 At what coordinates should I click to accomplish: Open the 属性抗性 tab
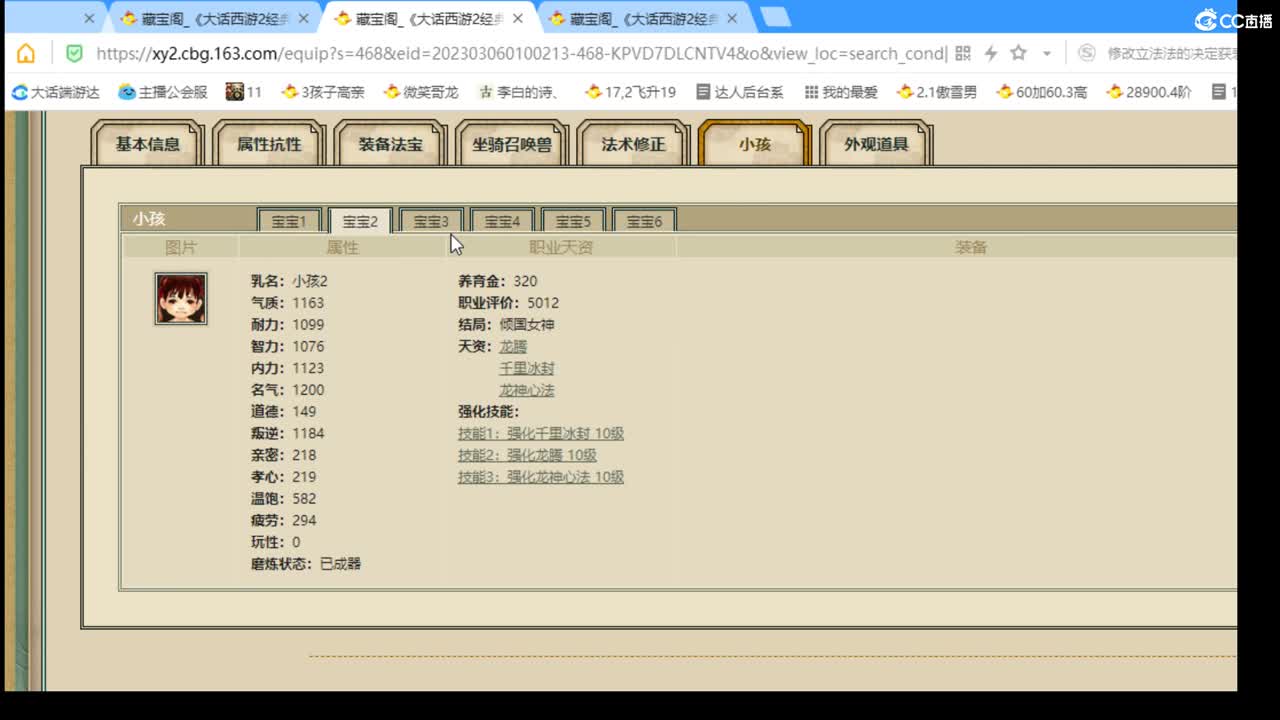coord(269,144)
